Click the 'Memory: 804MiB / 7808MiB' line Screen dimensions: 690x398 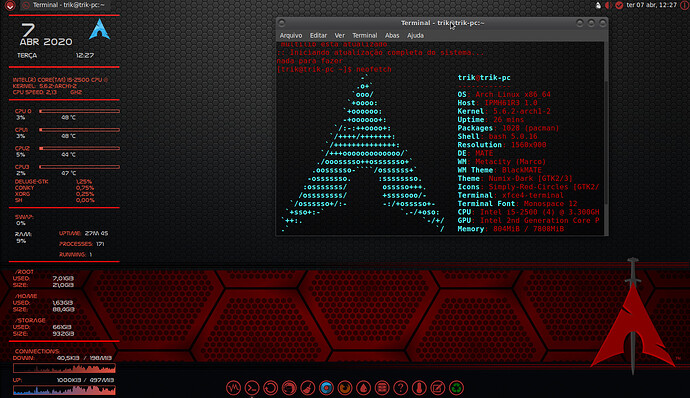510,229
